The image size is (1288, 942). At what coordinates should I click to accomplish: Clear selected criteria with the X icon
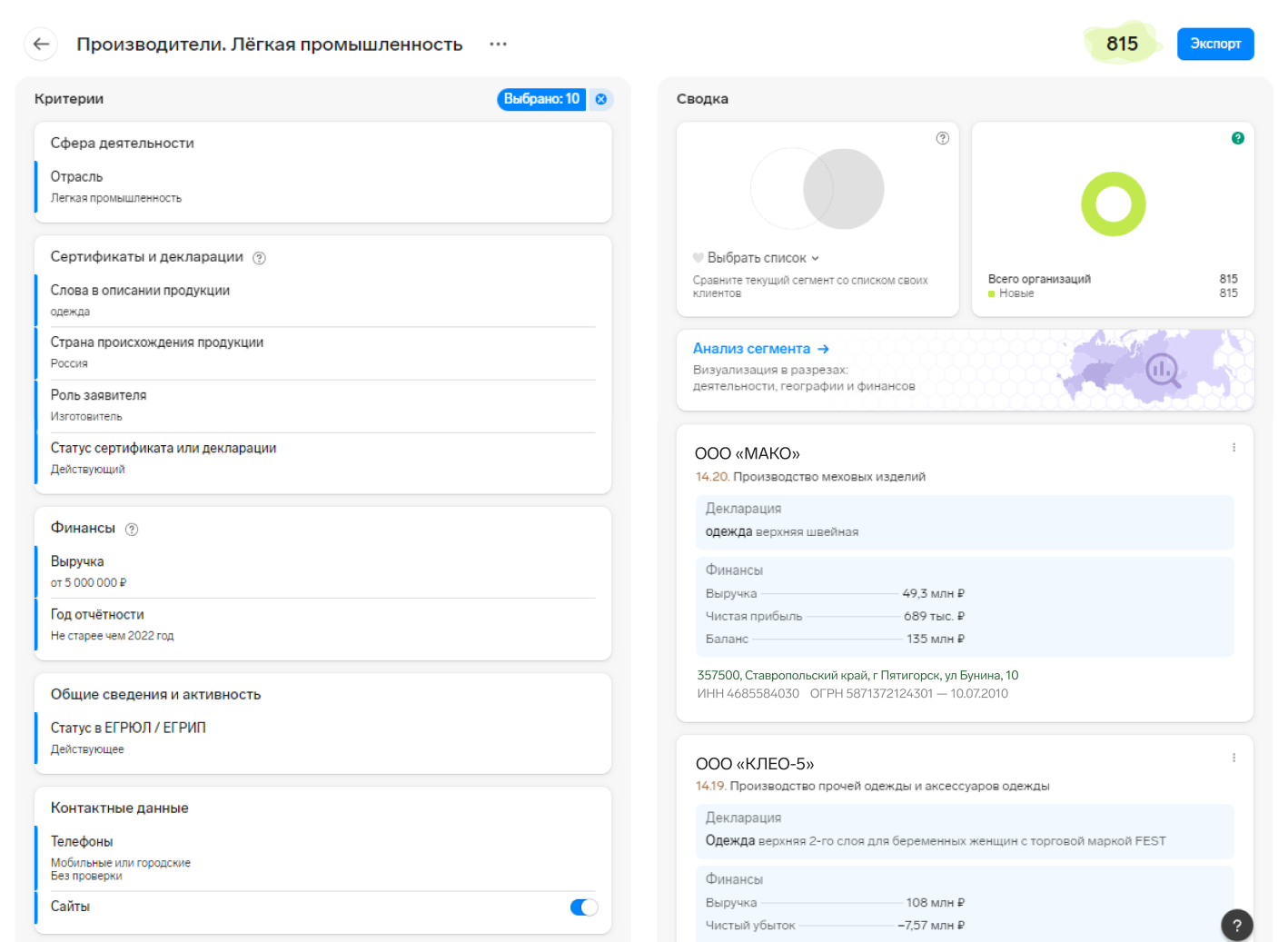pyautogui.click(x=601, y=99)
